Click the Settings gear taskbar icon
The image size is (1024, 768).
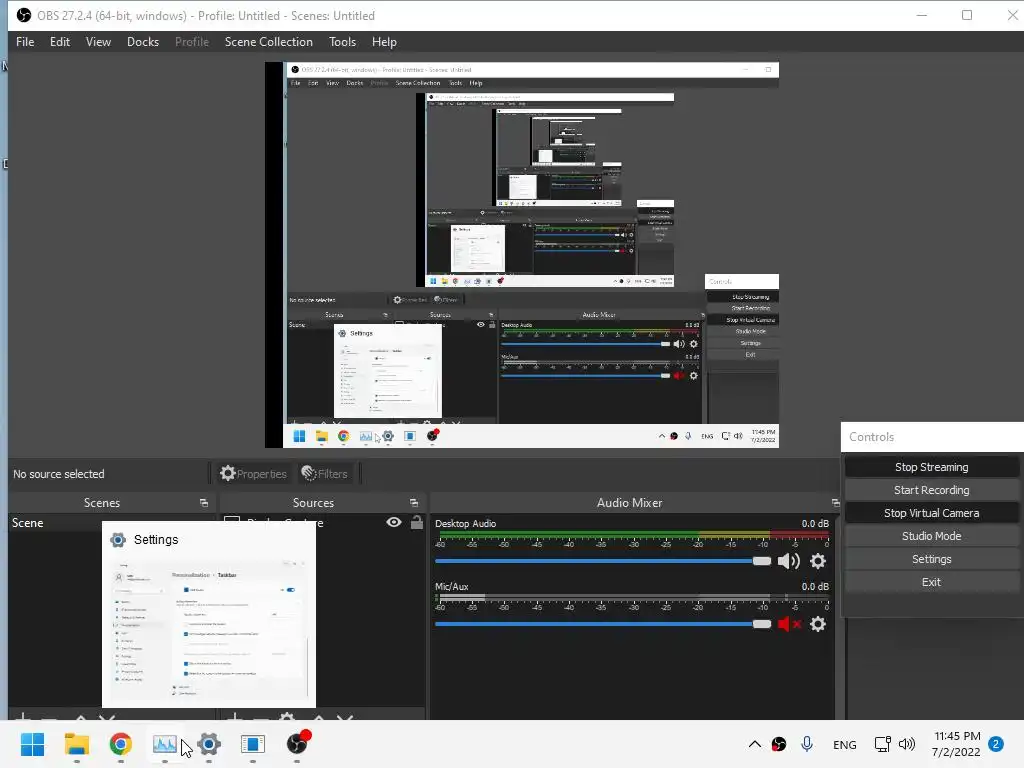click(x=209, y=744)
